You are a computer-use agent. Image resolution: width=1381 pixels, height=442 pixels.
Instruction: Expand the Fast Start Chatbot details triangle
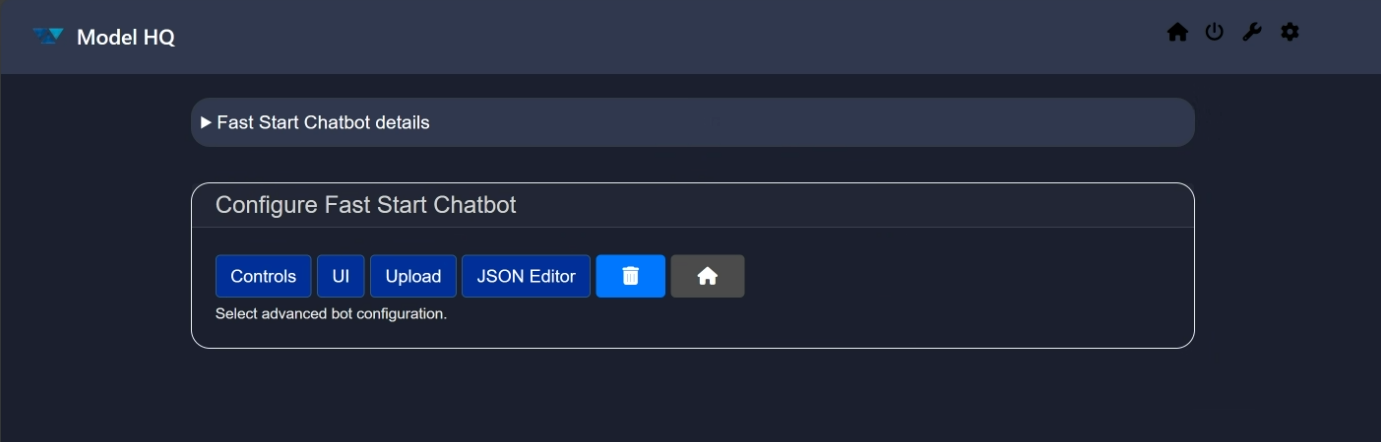click(206, 123)
